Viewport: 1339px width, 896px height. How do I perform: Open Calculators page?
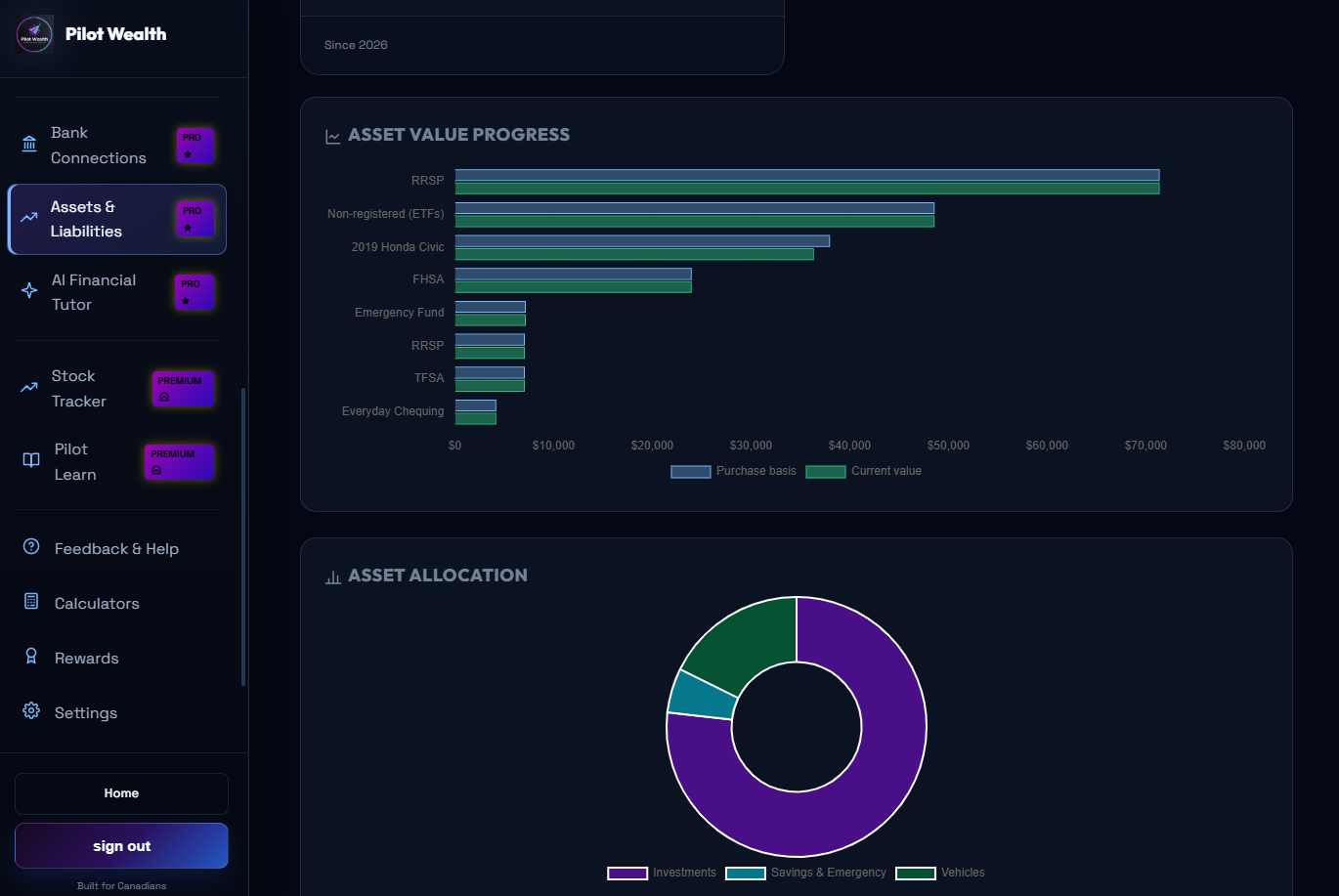tap(117, 603)
